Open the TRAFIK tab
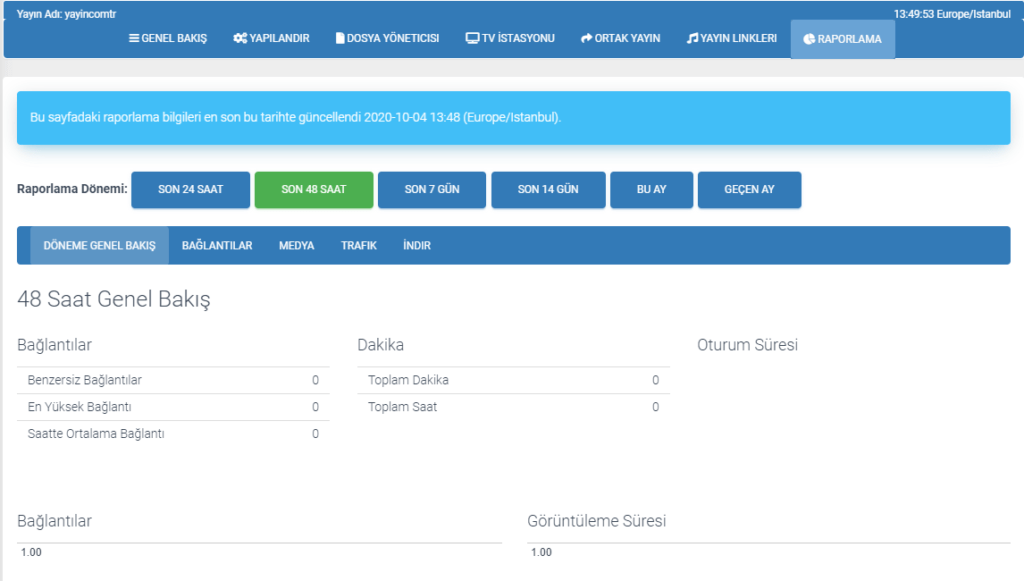This screenshot has height=581, width=1024. (x=359, y=245)
